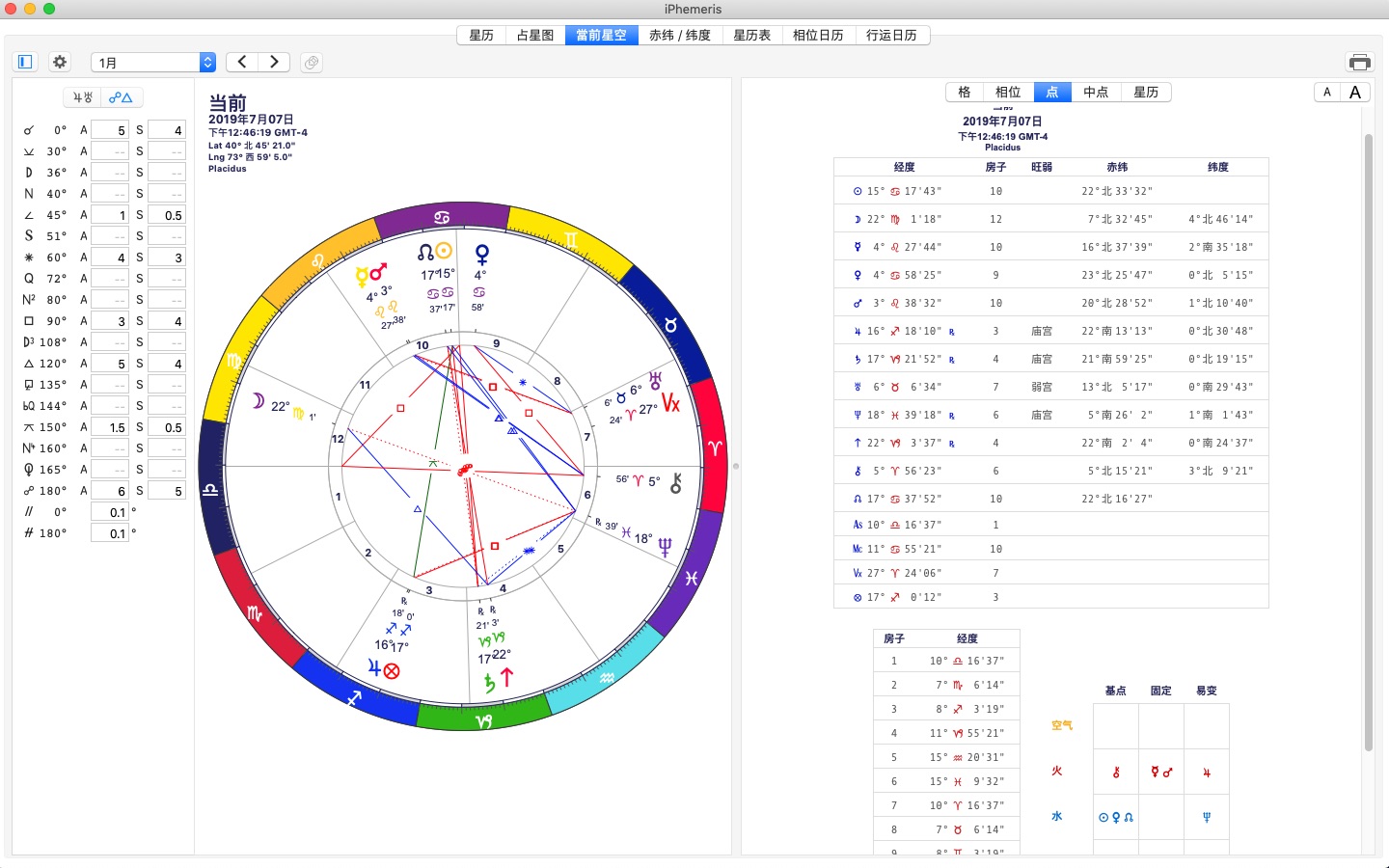Click the conjunction 0° A orb field
Screen dimensions: 1389x868
coord(110,130)
